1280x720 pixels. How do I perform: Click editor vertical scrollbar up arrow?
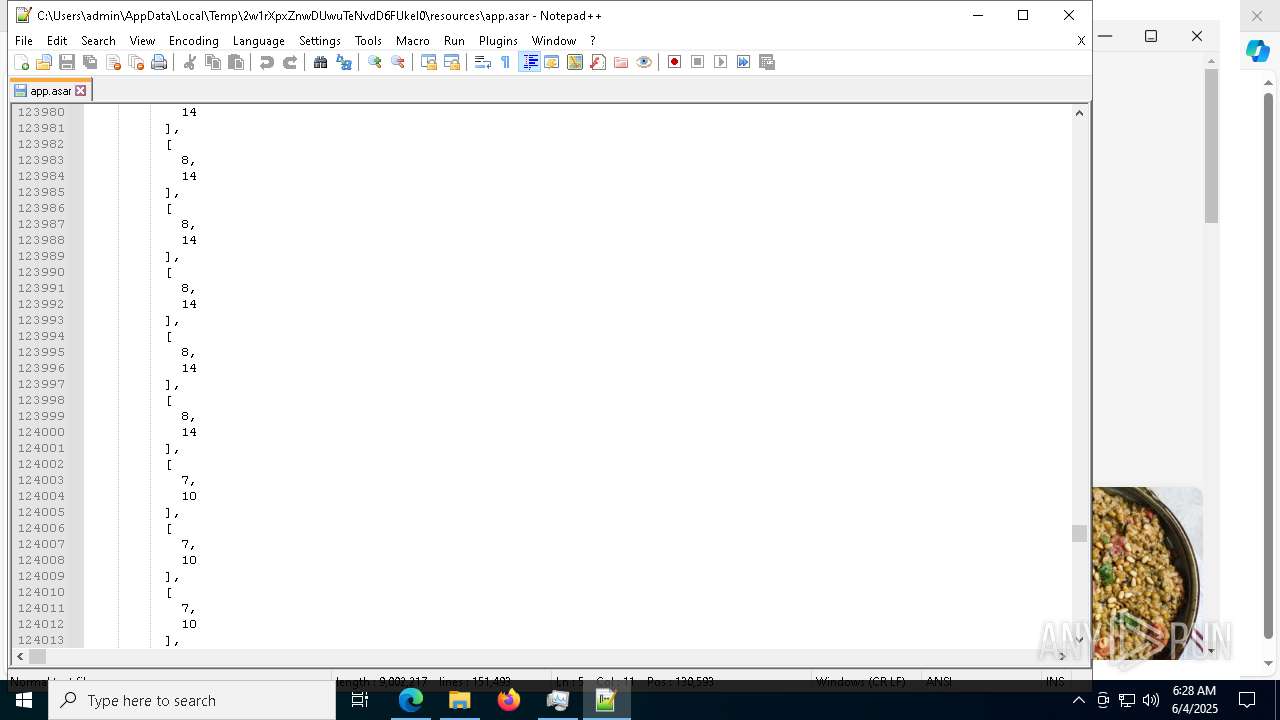tap(1079, 113)
